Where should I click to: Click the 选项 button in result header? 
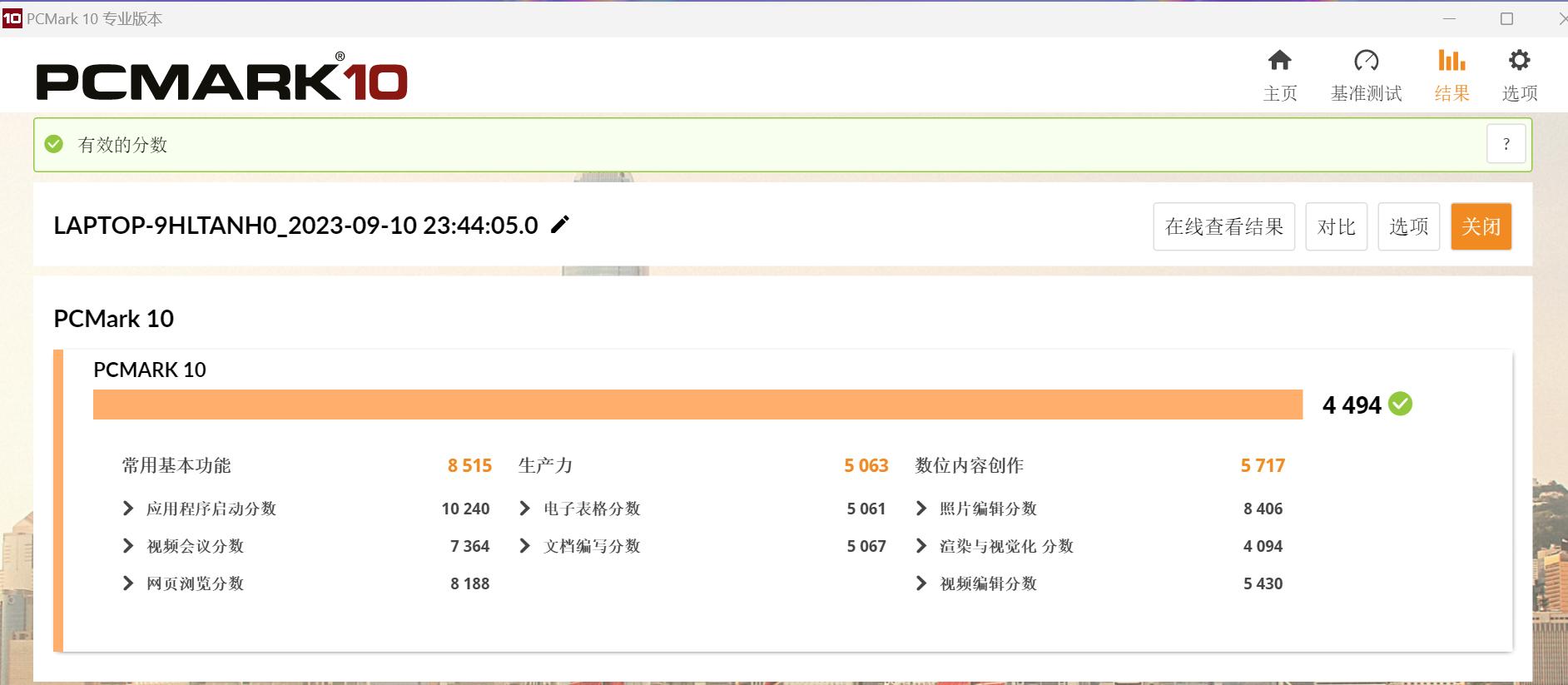pyautogui.click(x=1408, y=226)
